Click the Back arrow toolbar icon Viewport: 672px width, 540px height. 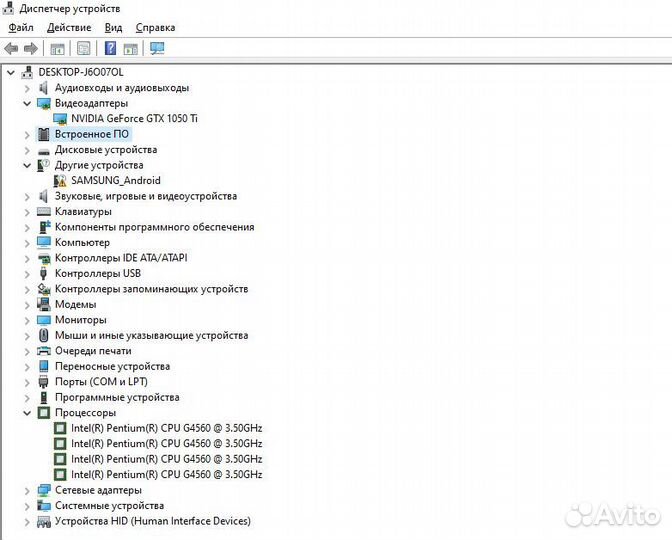11,48
